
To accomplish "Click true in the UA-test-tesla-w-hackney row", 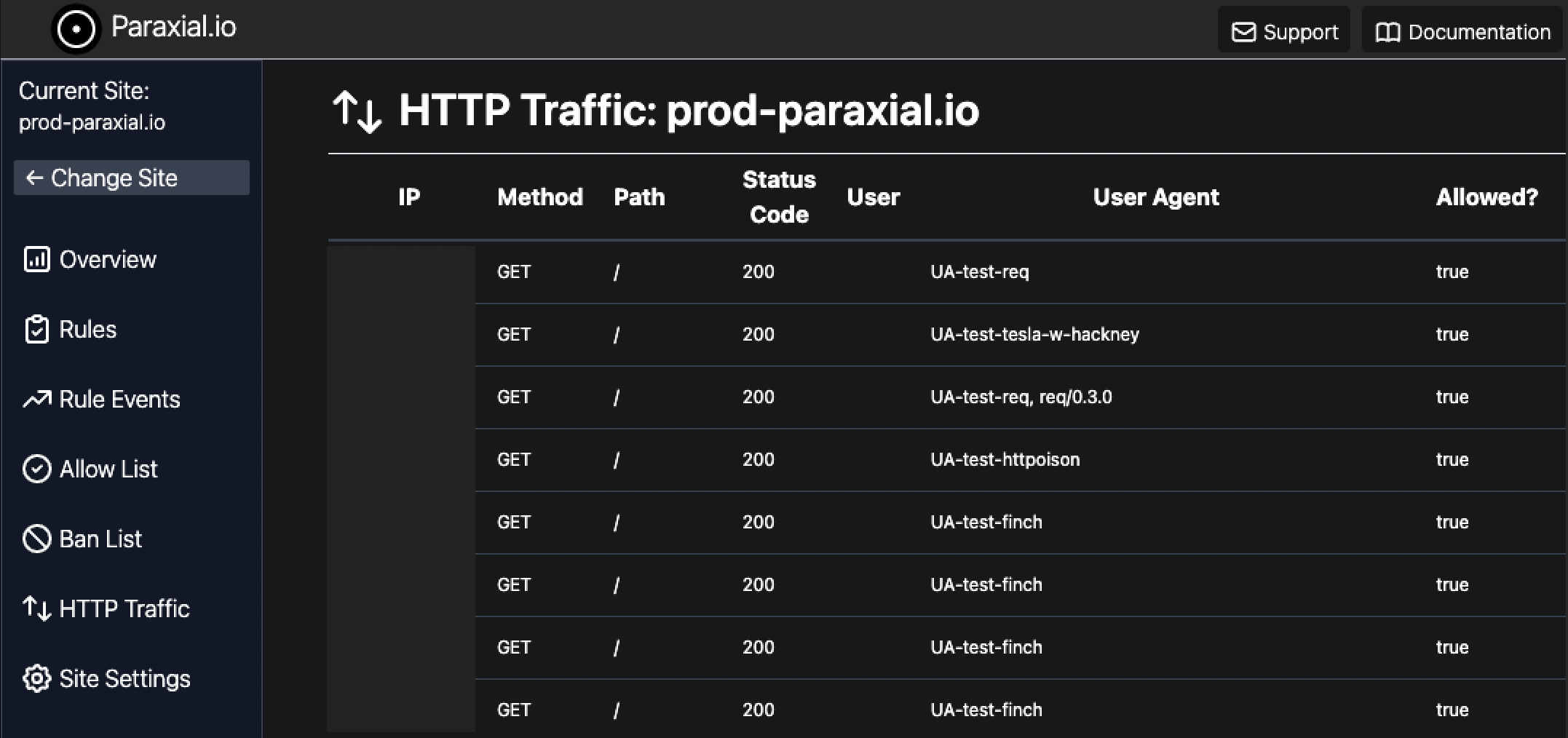I will pyautogui.click(x=1452, y=335).
